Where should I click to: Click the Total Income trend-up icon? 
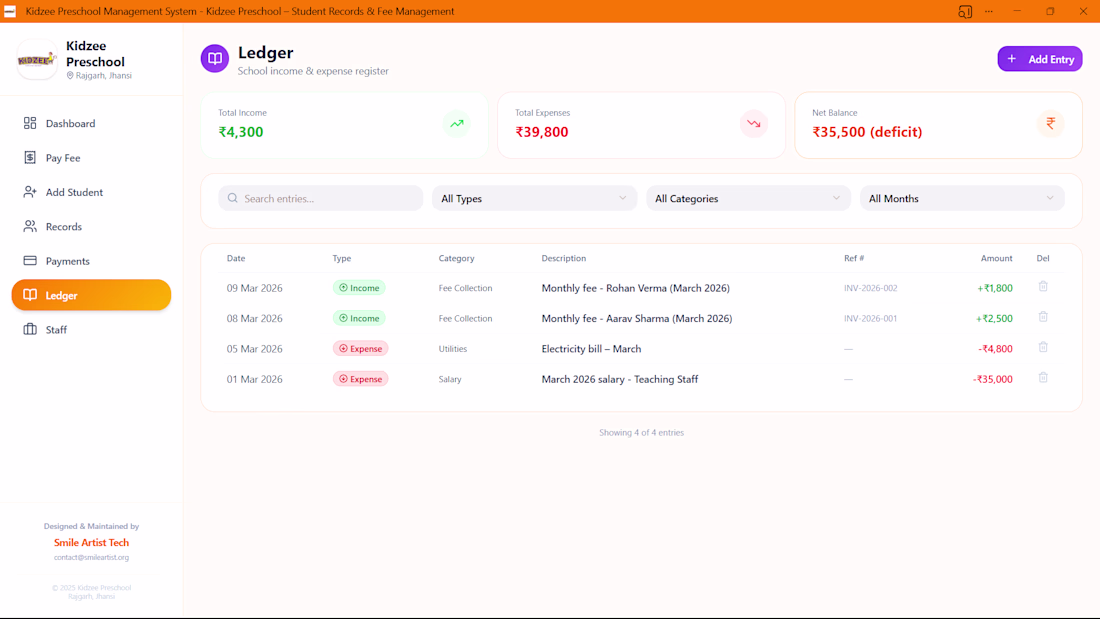pyautogui.click(x=457, y=124)
